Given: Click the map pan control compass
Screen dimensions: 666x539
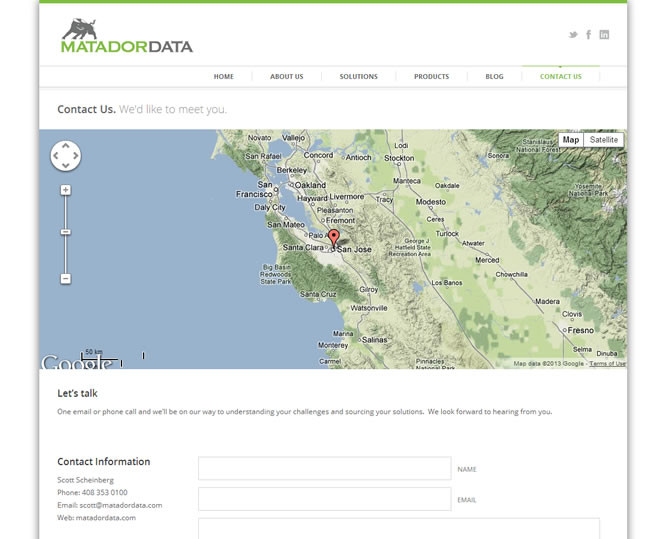Looking at the screenshot, I should tap(65, 156).
